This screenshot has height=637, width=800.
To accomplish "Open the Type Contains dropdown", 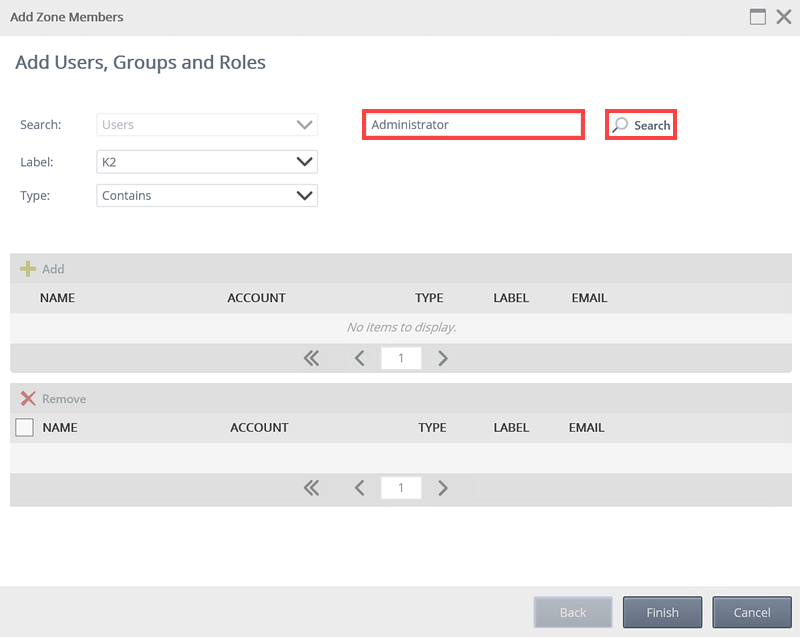I will [207, 196].
